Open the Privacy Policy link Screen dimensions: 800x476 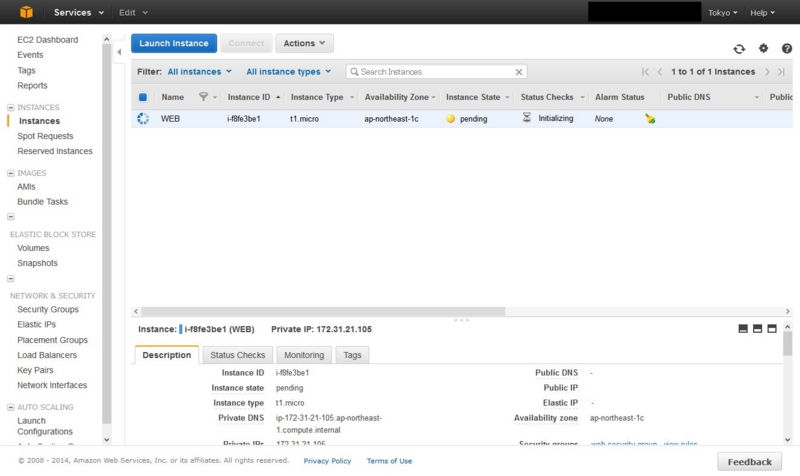pos(328,461)
